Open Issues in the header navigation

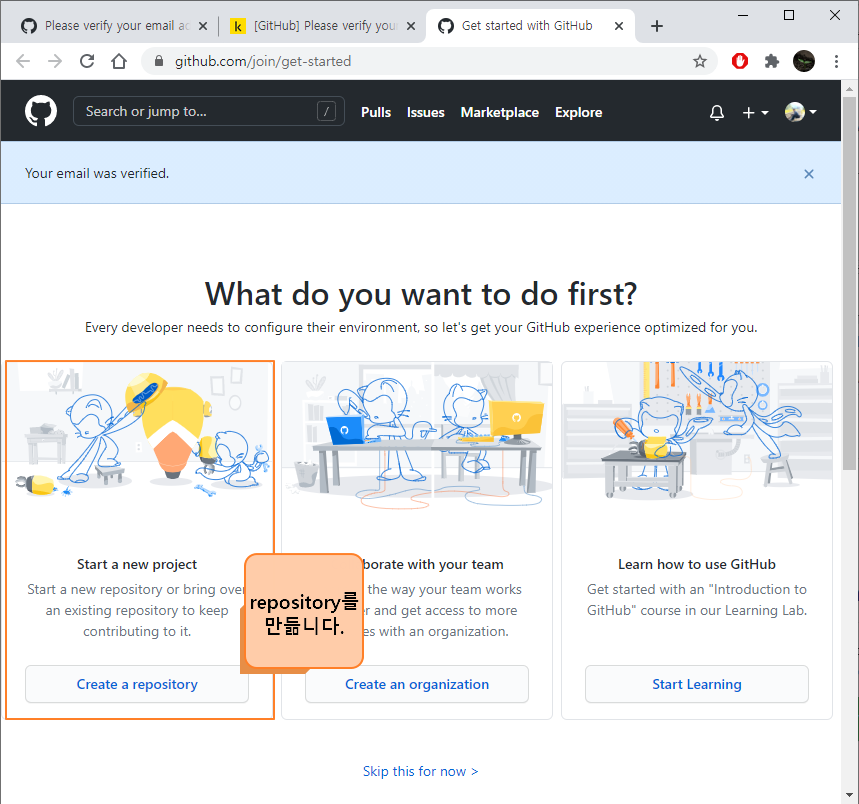tap(426, 112)
